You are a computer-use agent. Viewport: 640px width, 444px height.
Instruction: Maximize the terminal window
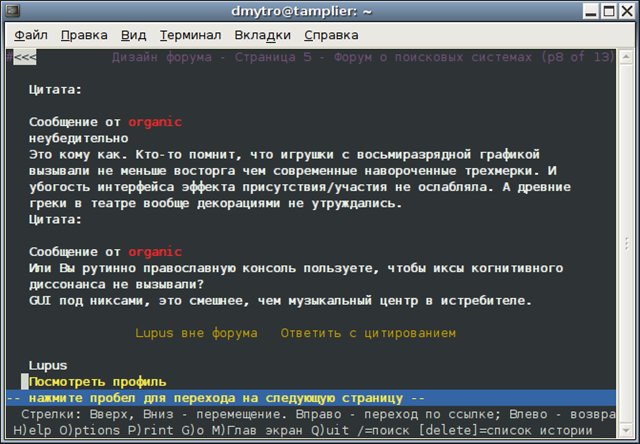tap(609, 11)
